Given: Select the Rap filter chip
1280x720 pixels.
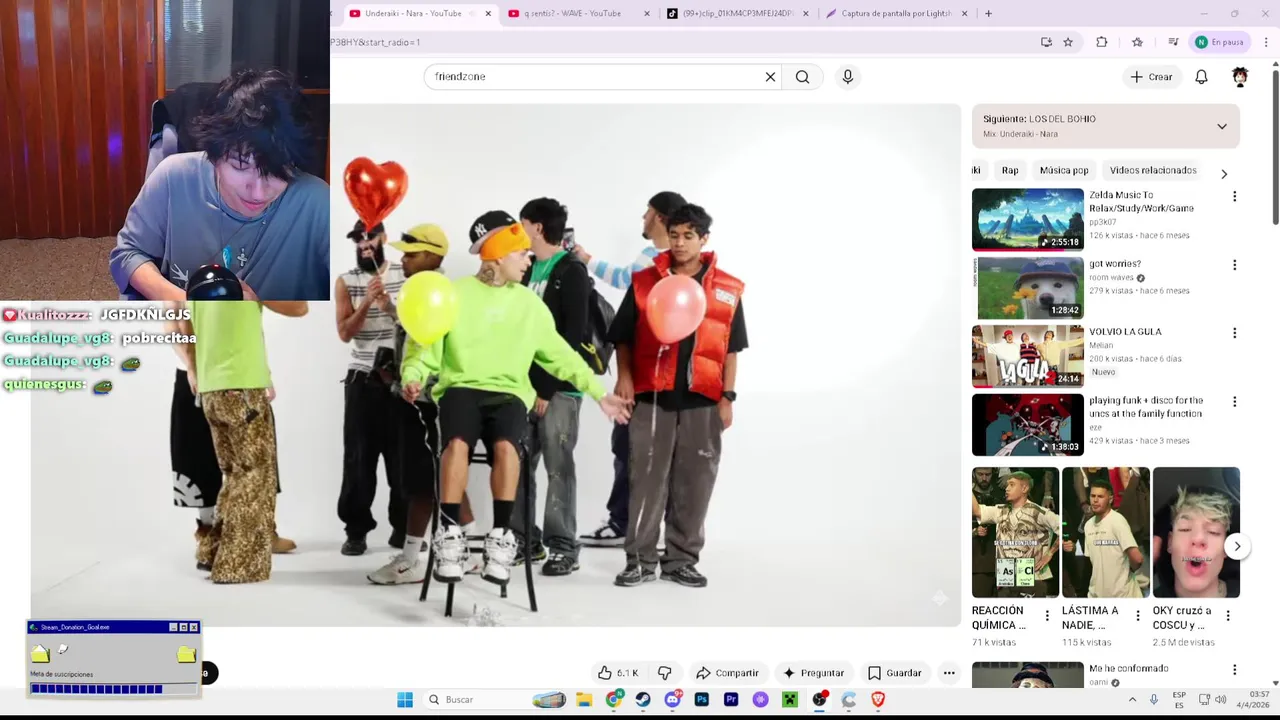Looking at the screenshot, I should (1010, 171).
